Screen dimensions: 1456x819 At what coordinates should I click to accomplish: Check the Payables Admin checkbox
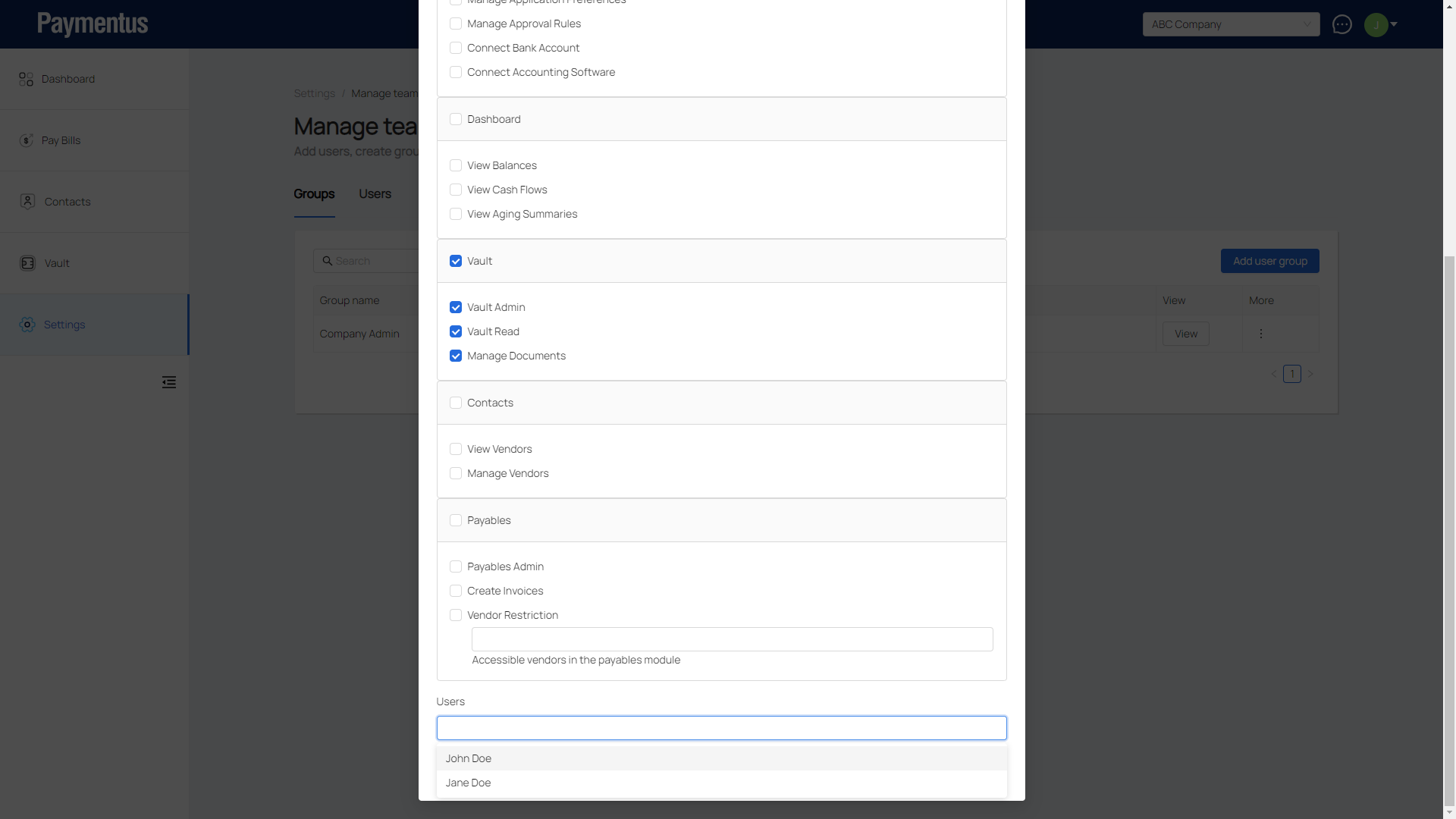coord(456,566)
